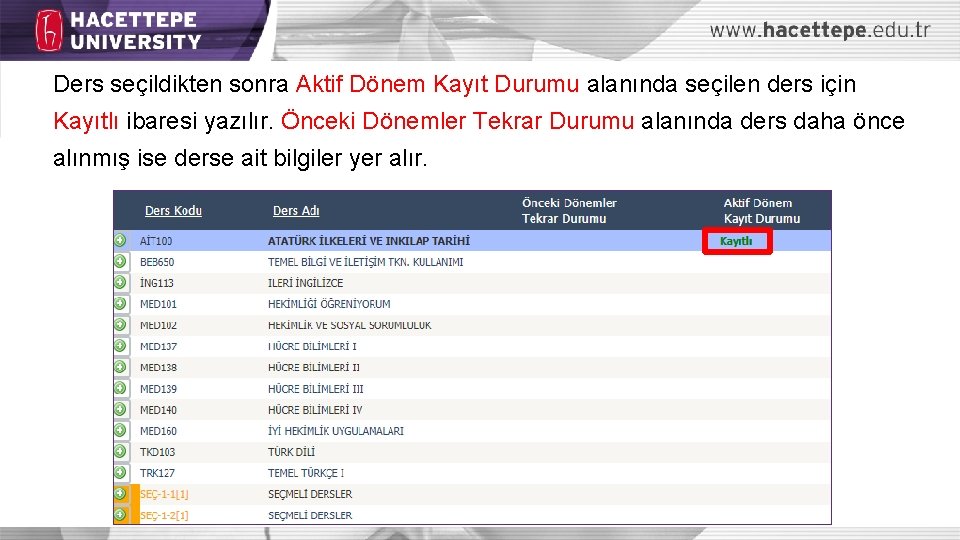
Task: Click the add icon in the SEÇ-1-1[1] row
Action: [x=120, y=493]
